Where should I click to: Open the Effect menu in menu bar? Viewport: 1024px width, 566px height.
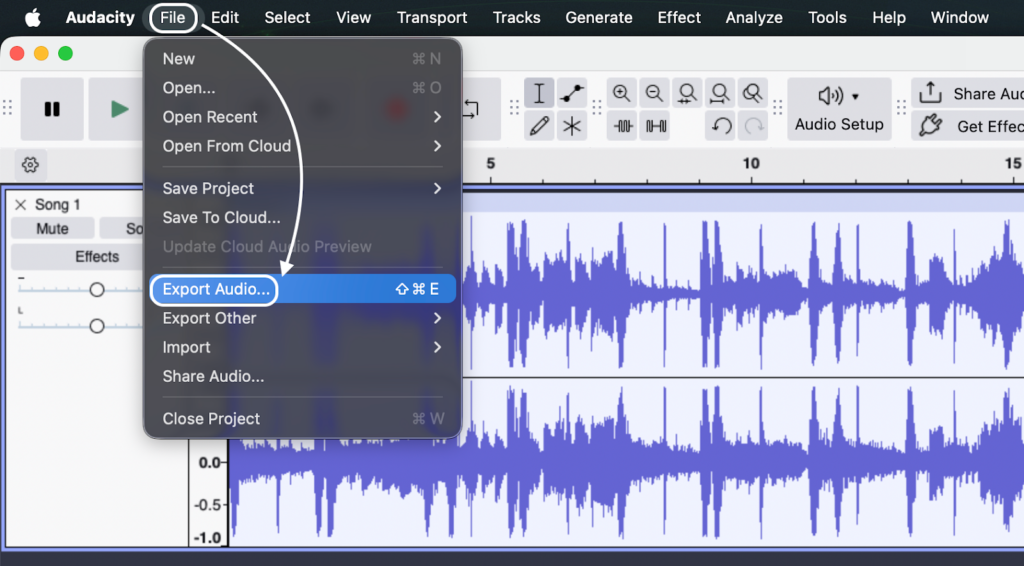[x=679, y=17]
